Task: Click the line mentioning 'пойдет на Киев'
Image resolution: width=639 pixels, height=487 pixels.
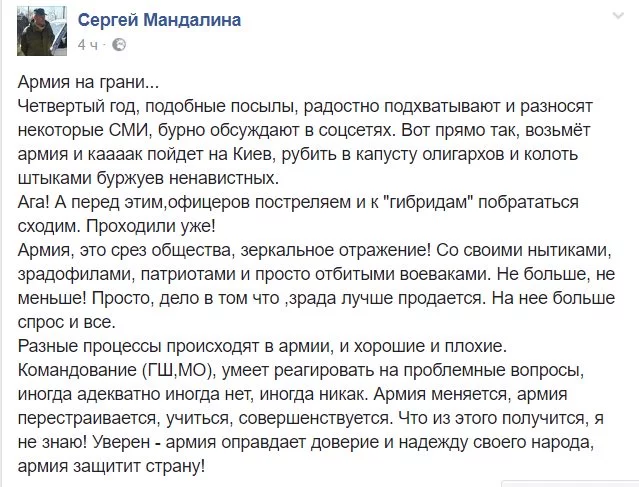Action: 298,154
